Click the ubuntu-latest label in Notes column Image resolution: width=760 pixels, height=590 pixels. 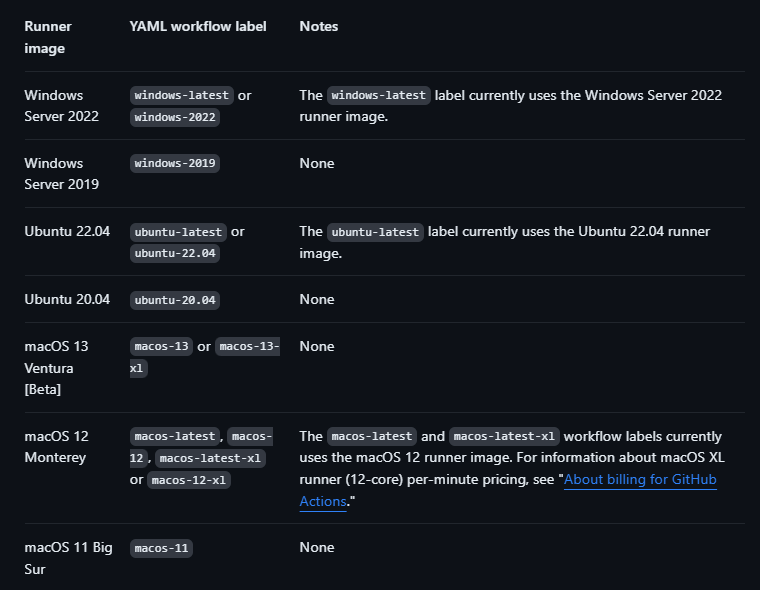click(375, 232)
